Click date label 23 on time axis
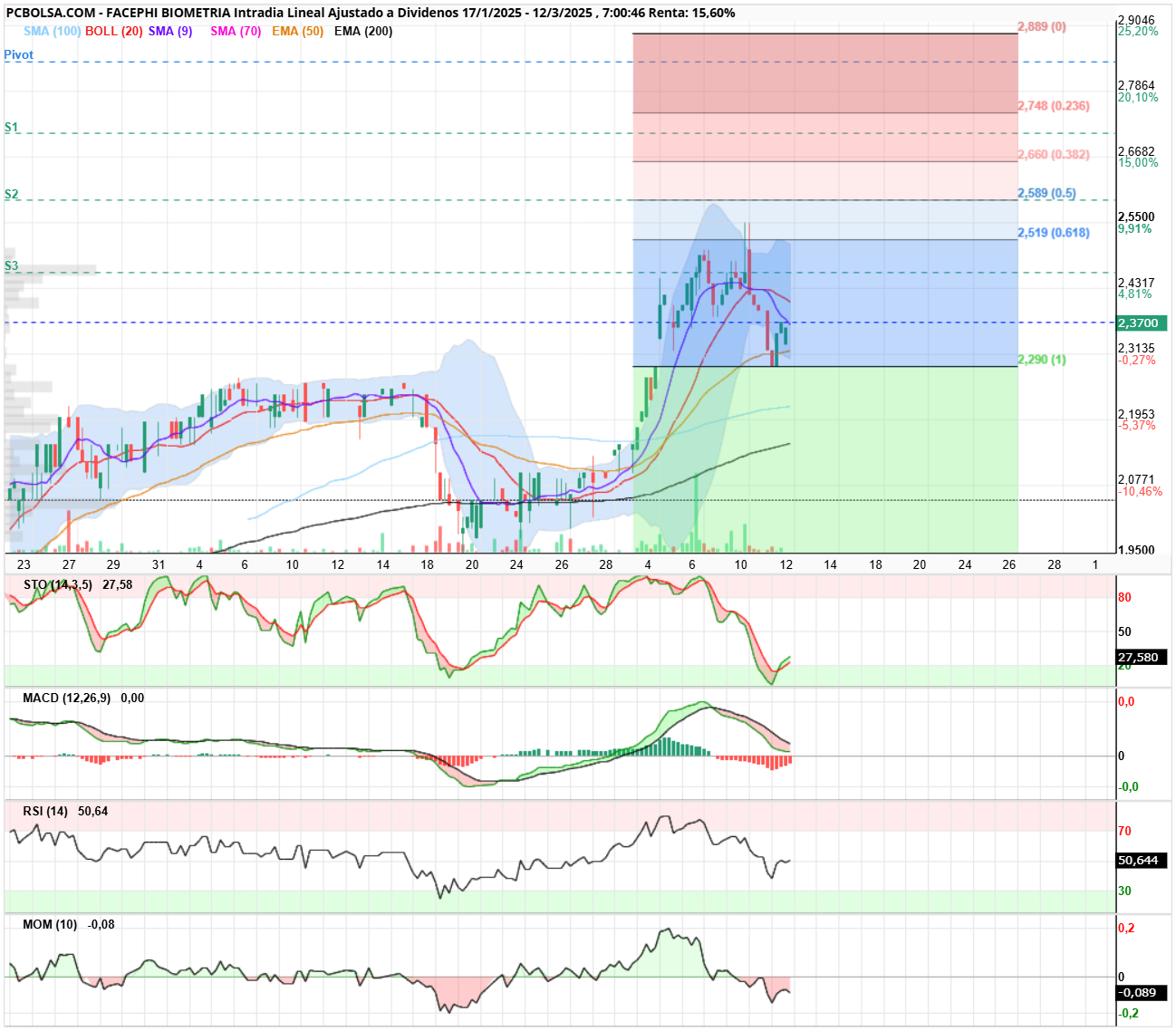1176x1031 pixels. point(24,564)
